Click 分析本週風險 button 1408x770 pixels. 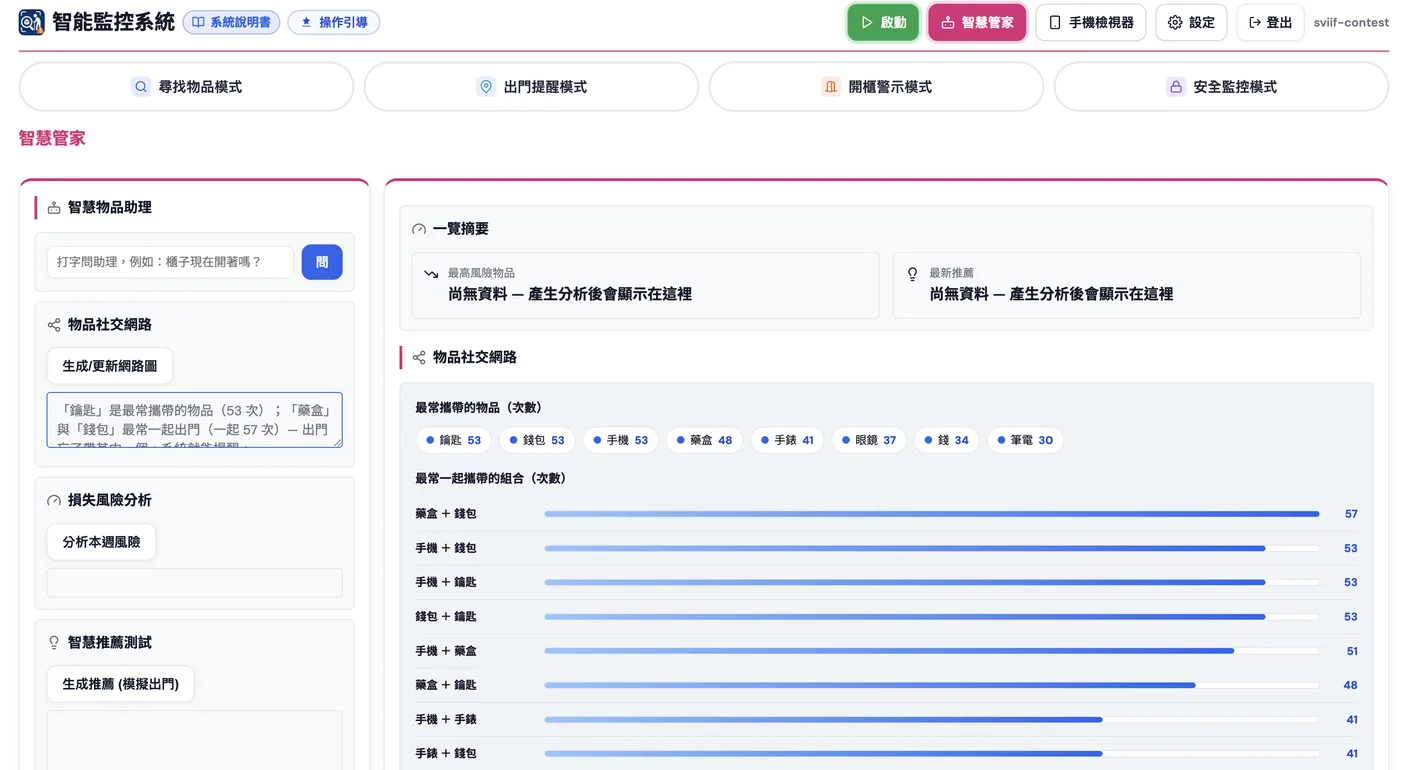click(101, 542)
